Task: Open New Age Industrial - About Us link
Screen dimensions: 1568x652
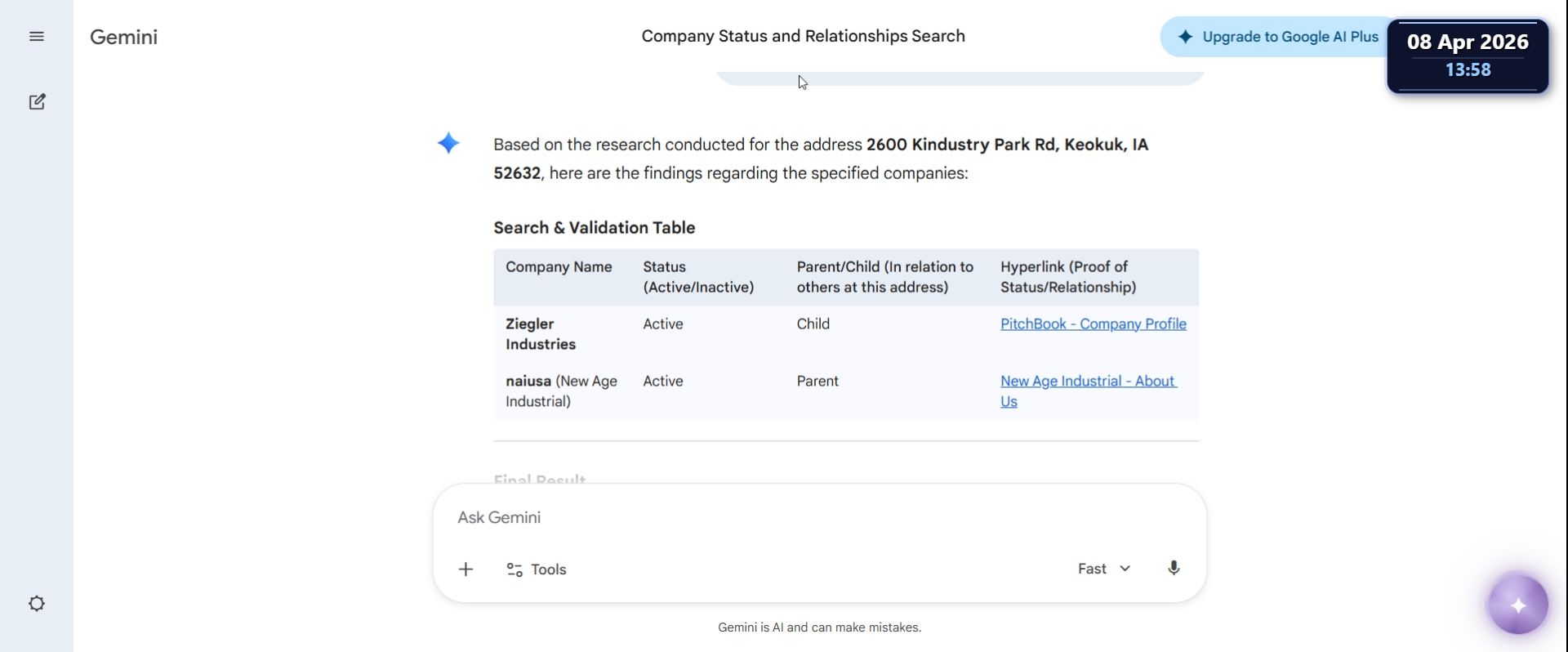Action: click(1087, 382)
